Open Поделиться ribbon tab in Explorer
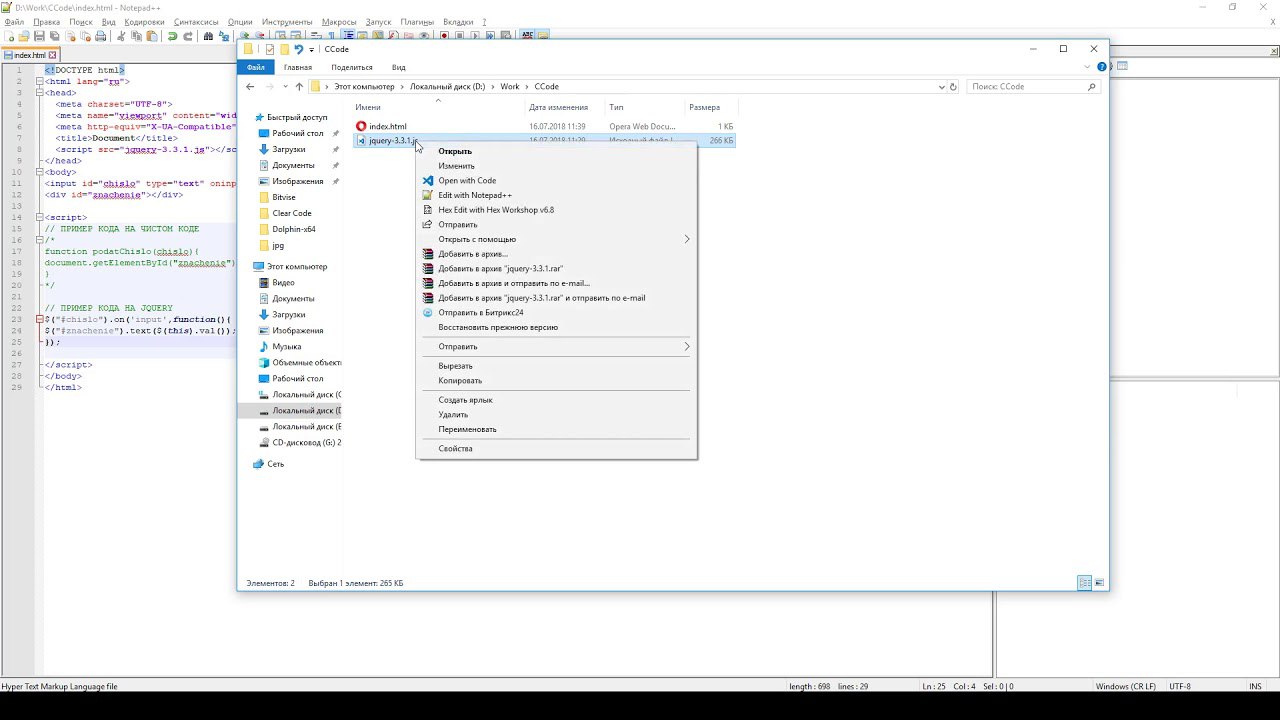Viewport: 1280px width, 720px height. click(352, 67)
